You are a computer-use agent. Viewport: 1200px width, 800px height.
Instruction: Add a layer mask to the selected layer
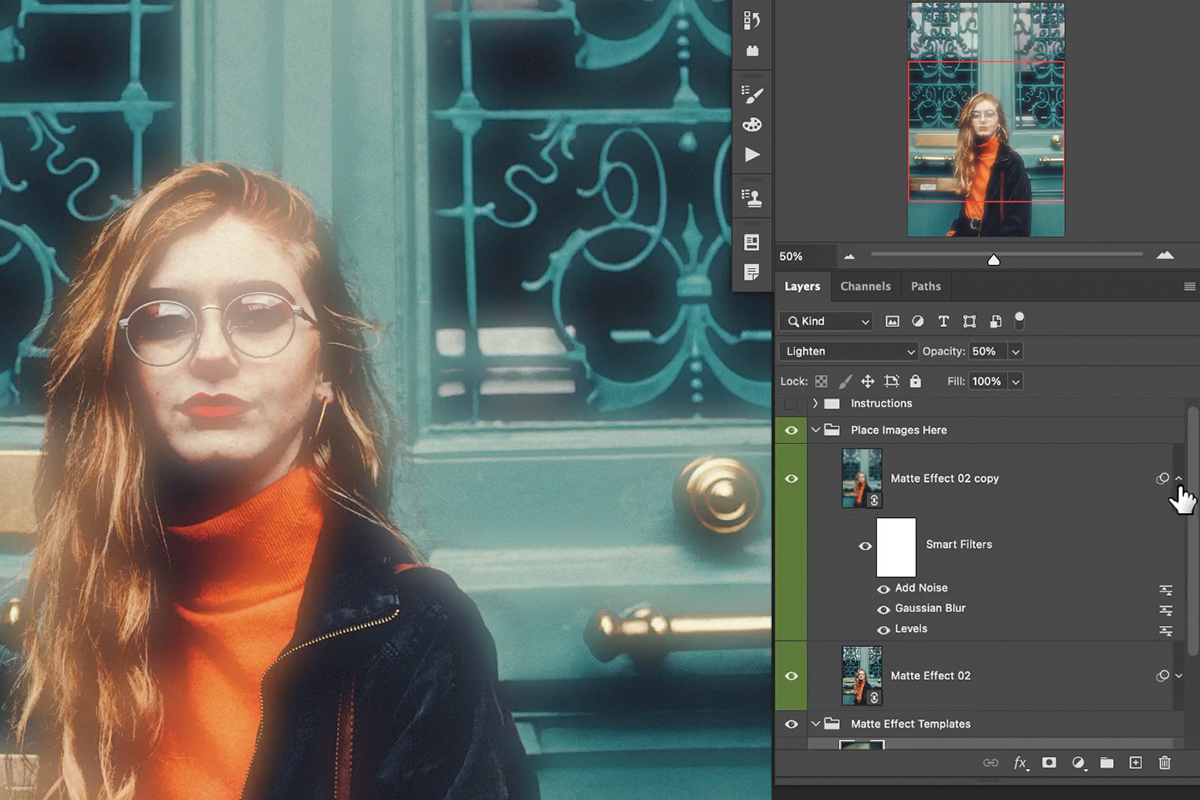coord(1049,762)
